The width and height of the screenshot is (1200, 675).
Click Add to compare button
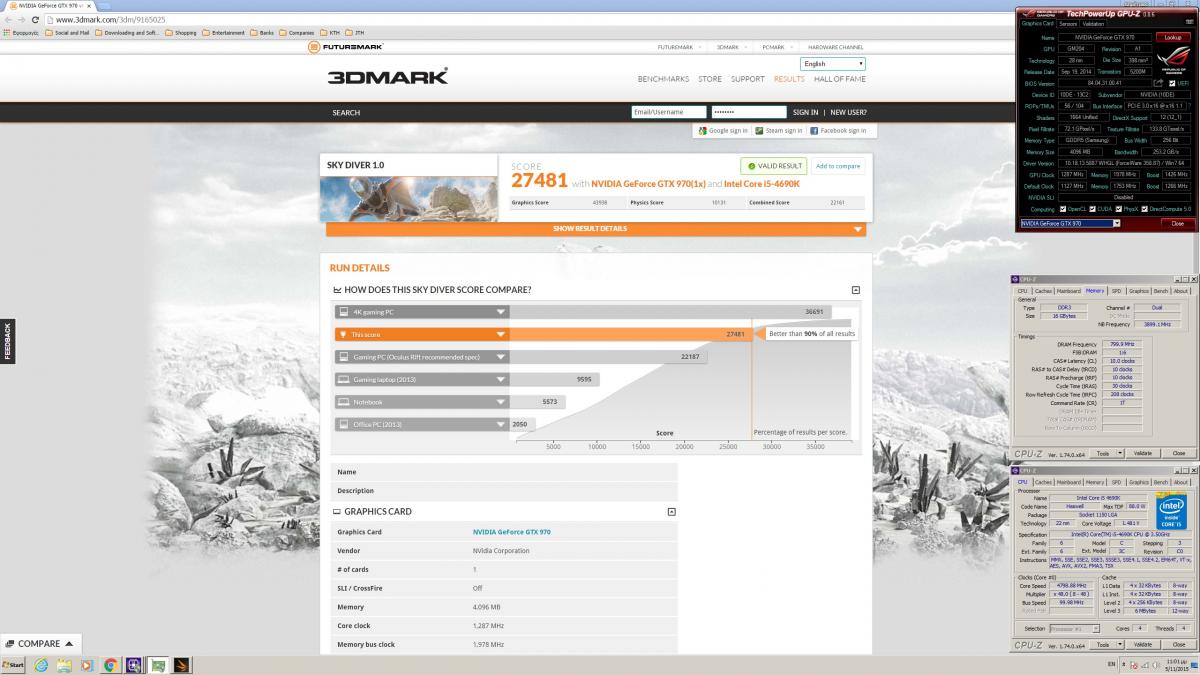click(x=837, y=166)
